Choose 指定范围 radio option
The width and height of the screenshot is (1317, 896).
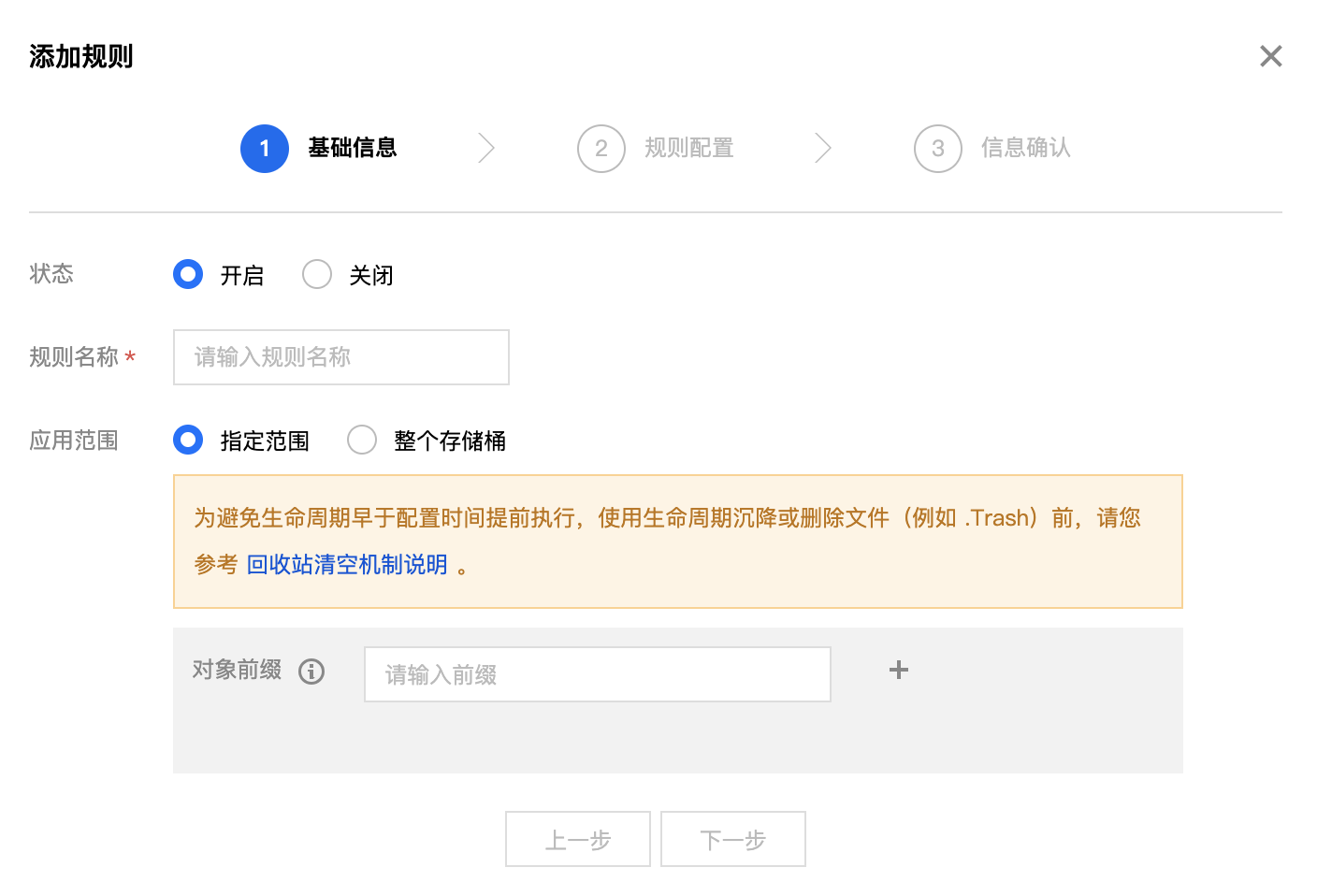(x=188, y=440)
